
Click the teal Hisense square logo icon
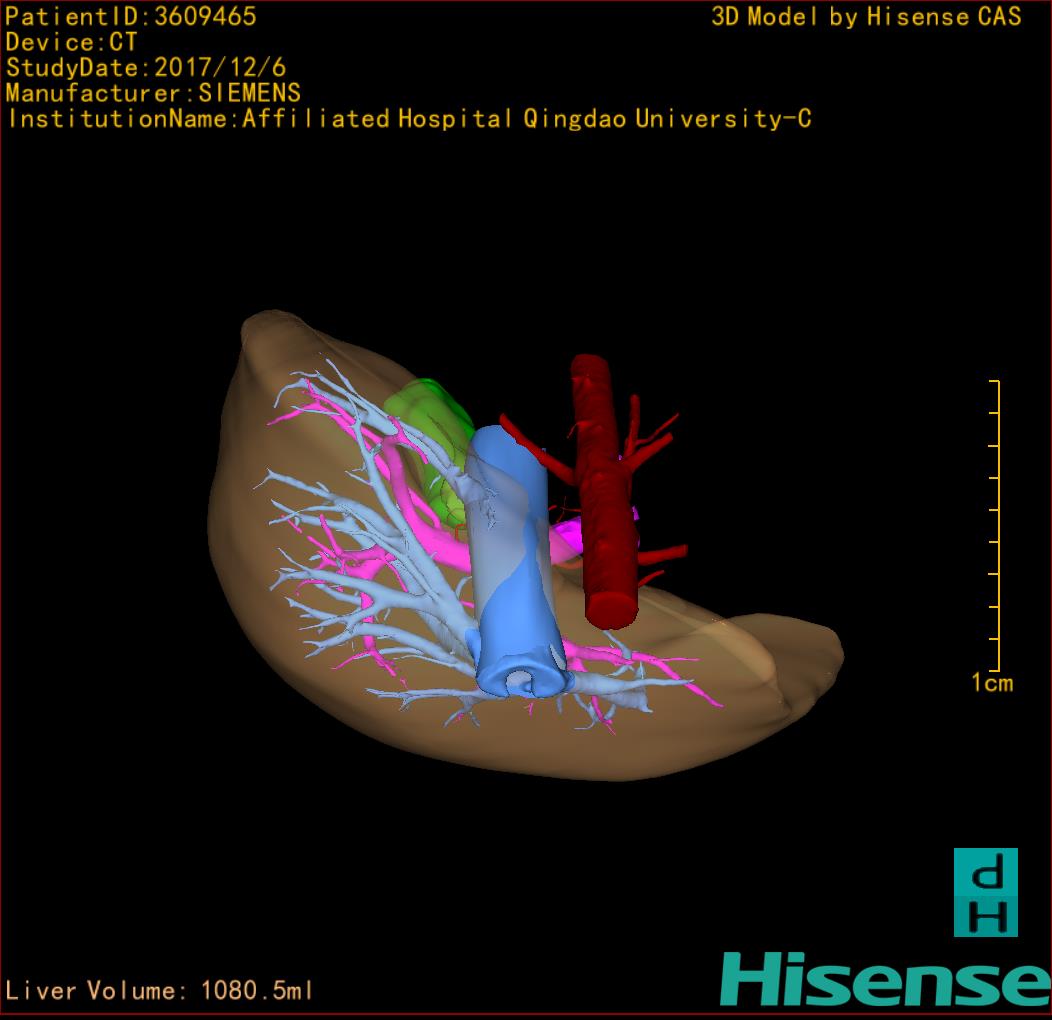[985, 892]
